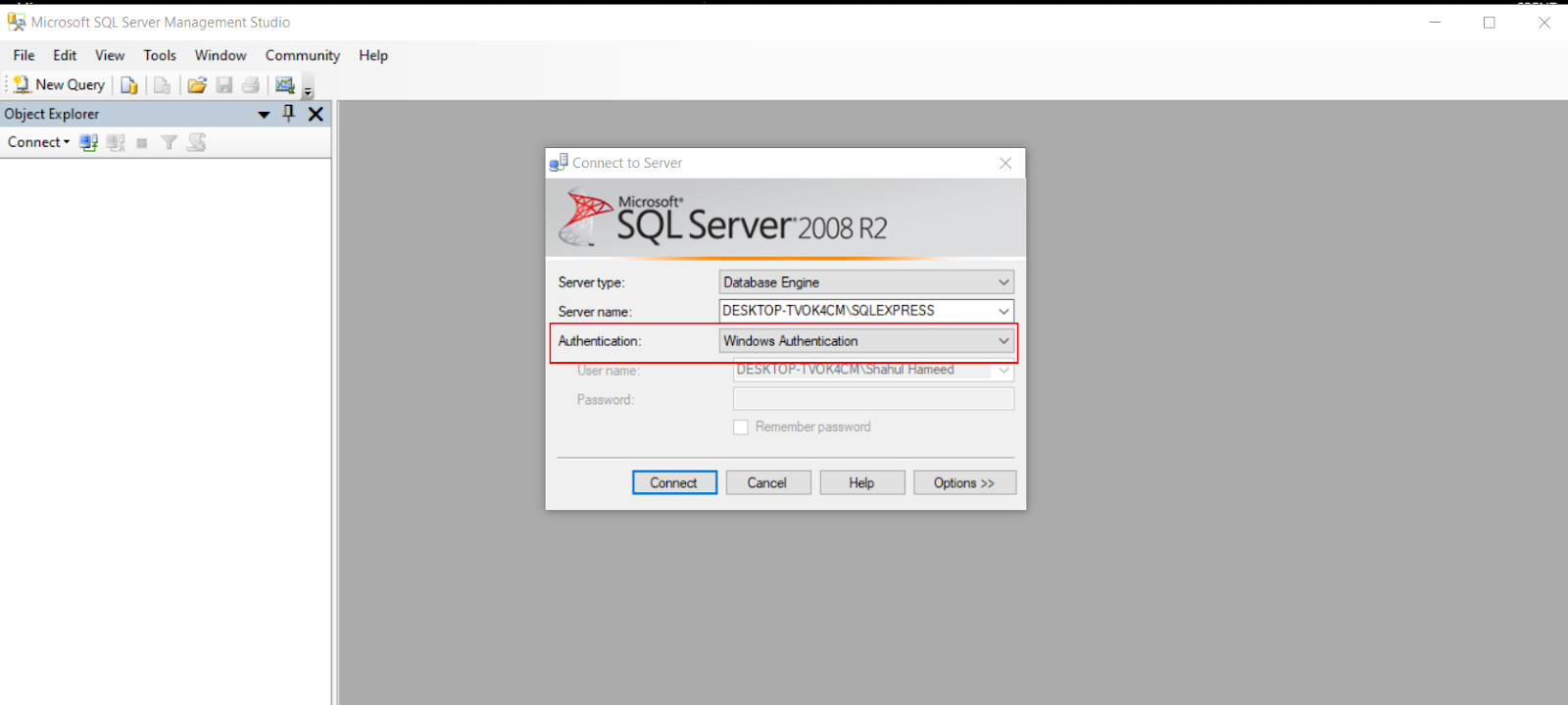Click the Options >> button

(x=964, y=482)
